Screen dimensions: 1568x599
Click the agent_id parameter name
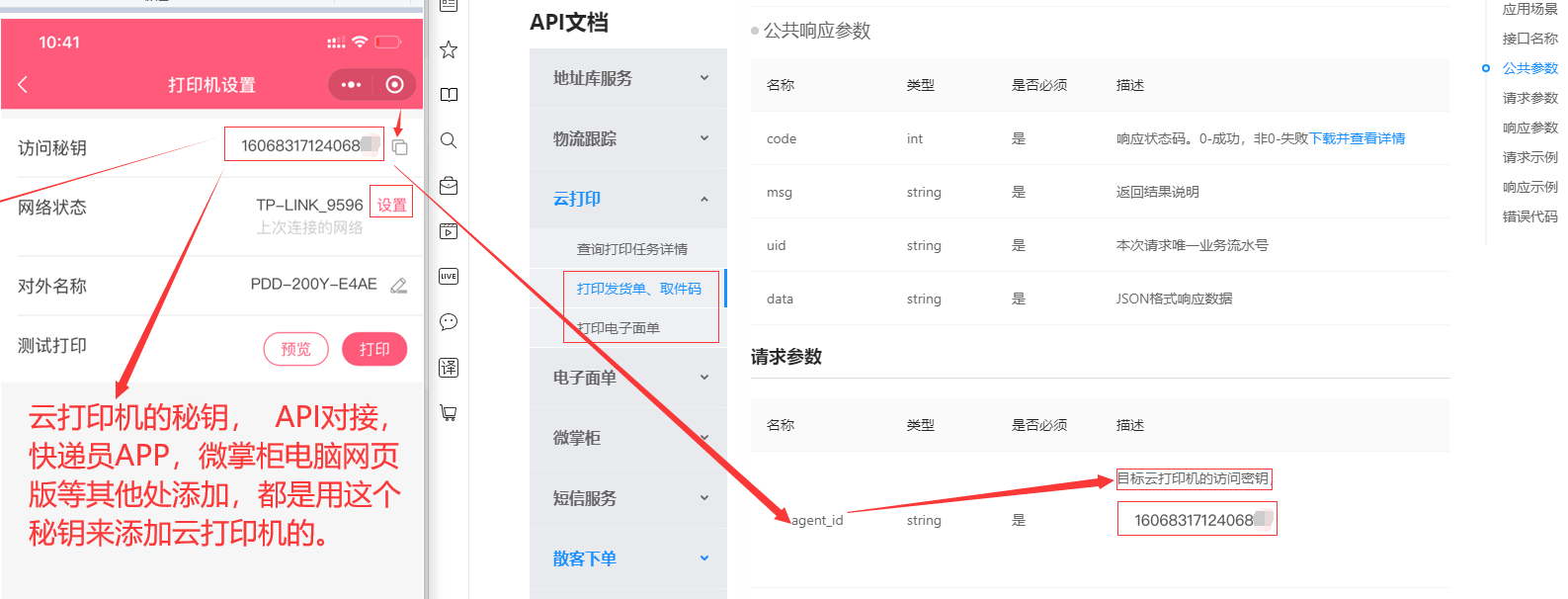tap(817, 520)
